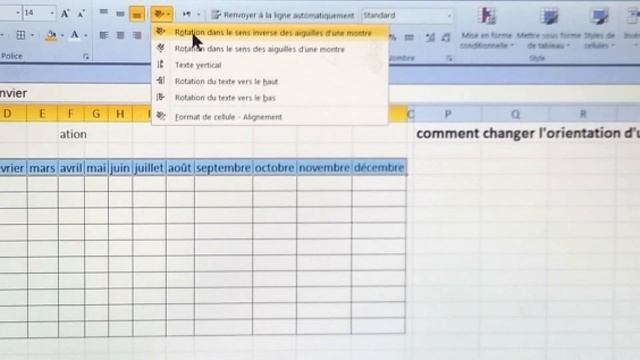The width and height of the screenshot is (640, 360).
Task: Click the thousands separator style icon
Action: coord(409,38)
